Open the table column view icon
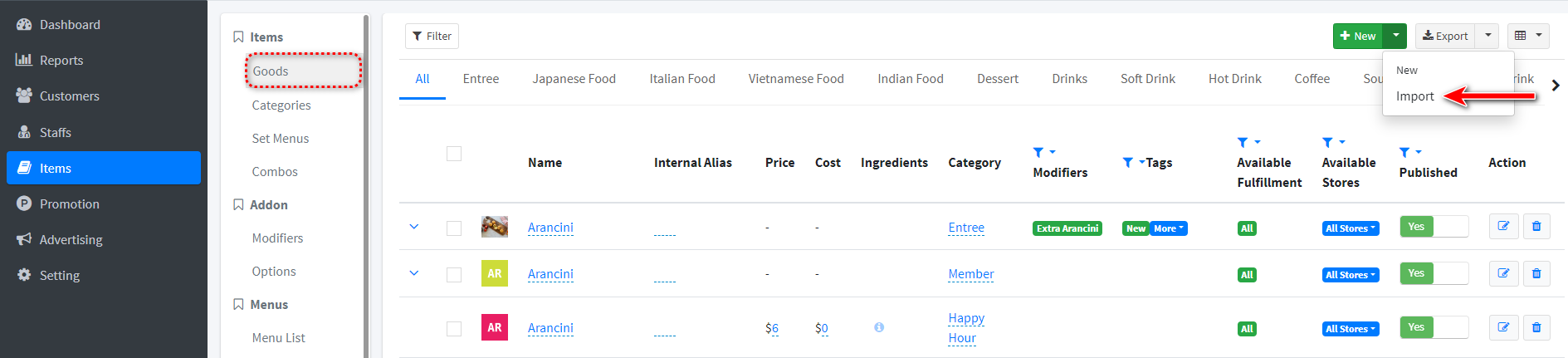This screenshot has width=1568, height=358. 1528,36
